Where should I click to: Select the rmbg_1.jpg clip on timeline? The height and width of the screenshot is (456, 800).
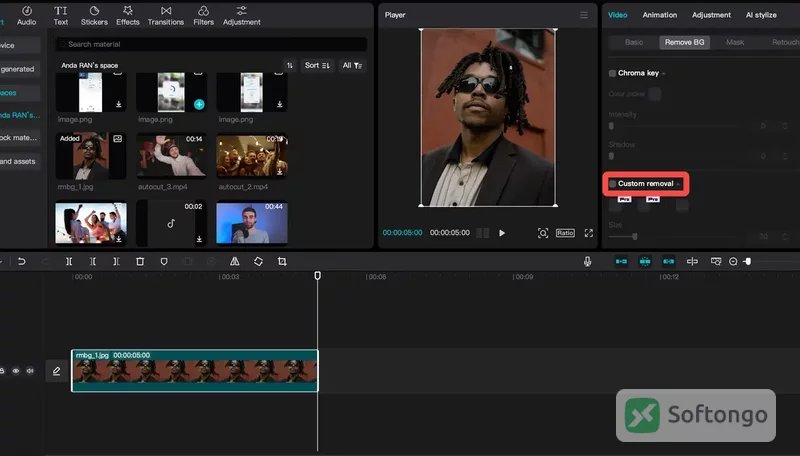(x=195, y=371)
